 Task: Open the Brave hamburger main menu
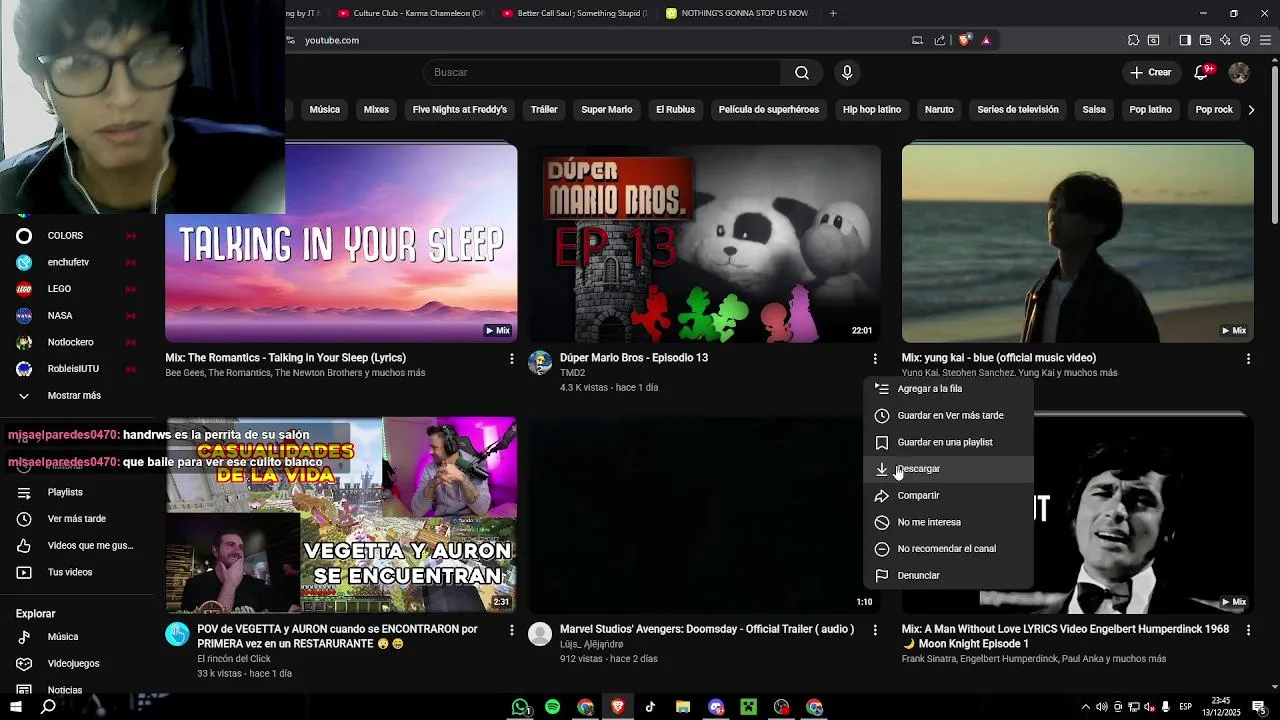click(x=1265, y=40)
